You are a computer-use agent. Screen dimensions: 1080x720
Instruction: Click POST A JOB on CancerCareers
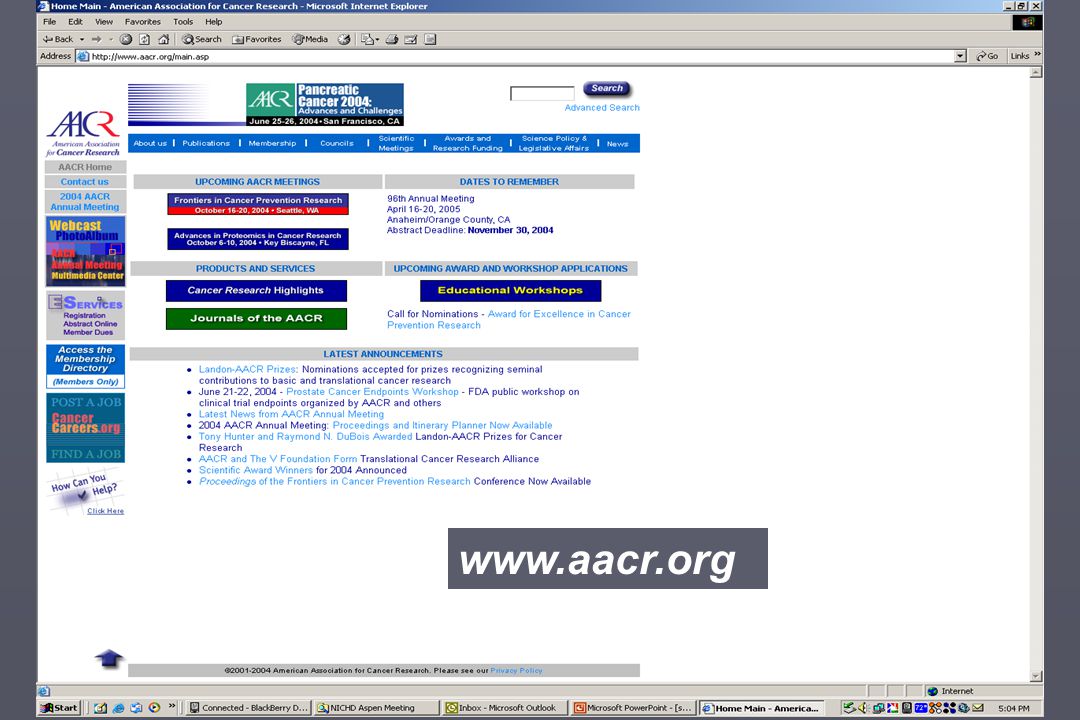(x=86, y=402)
